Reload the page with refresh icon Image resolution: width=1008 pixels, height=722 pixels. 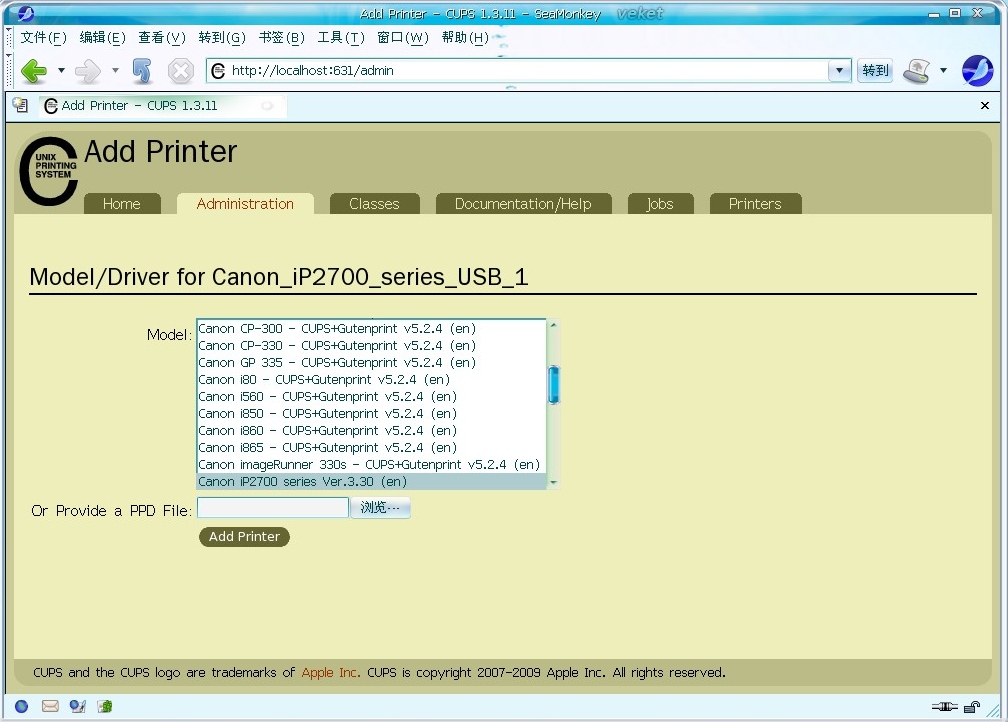[142, 71]
